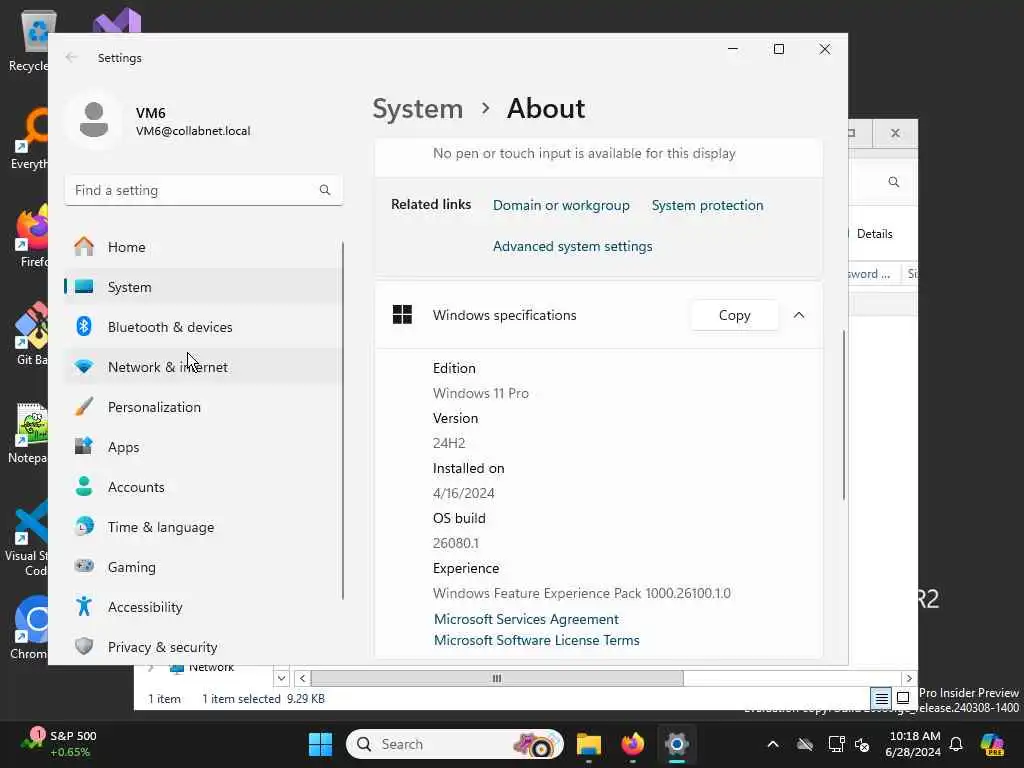Click the Installed on date 4/16/2024
The image size is (1024, 768).
tap(464, 493)
